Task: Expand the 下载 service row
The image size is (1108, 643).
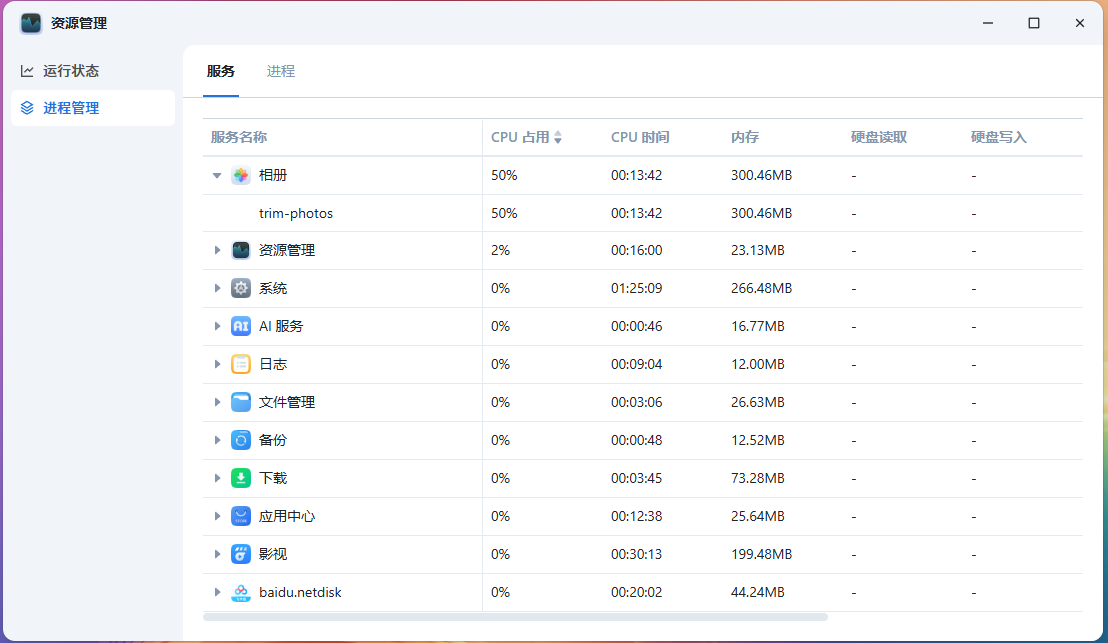Action: [x=217, y=478]
